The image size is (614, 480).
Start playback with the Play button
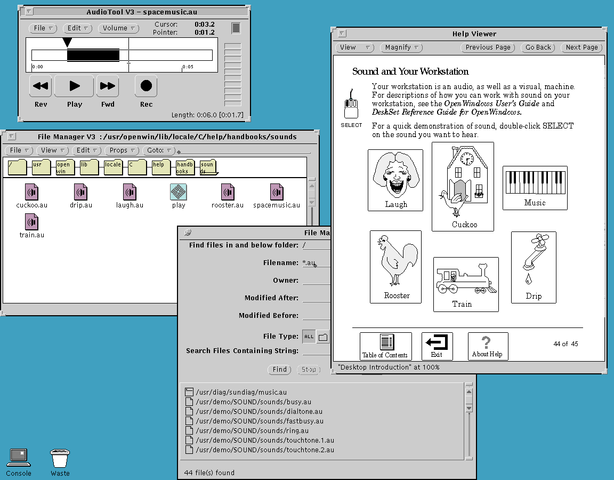point(74,86)
